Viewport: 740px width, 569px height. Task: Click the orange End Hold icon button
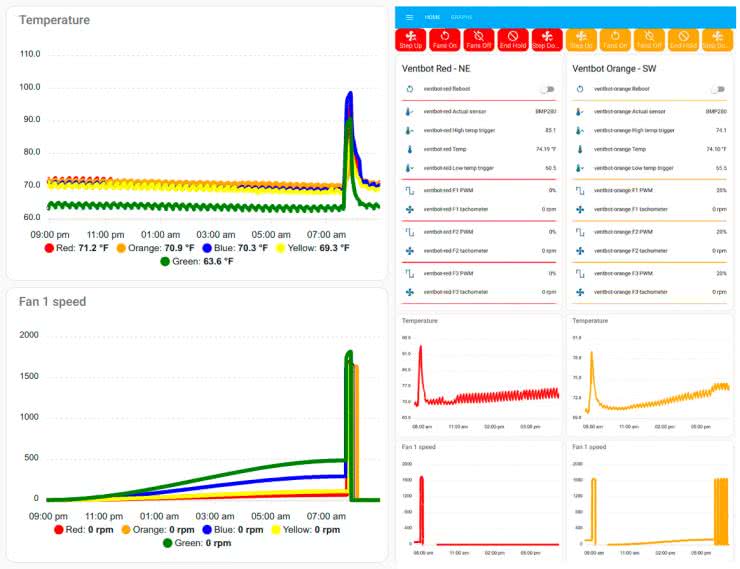click(x=682, y=39)
